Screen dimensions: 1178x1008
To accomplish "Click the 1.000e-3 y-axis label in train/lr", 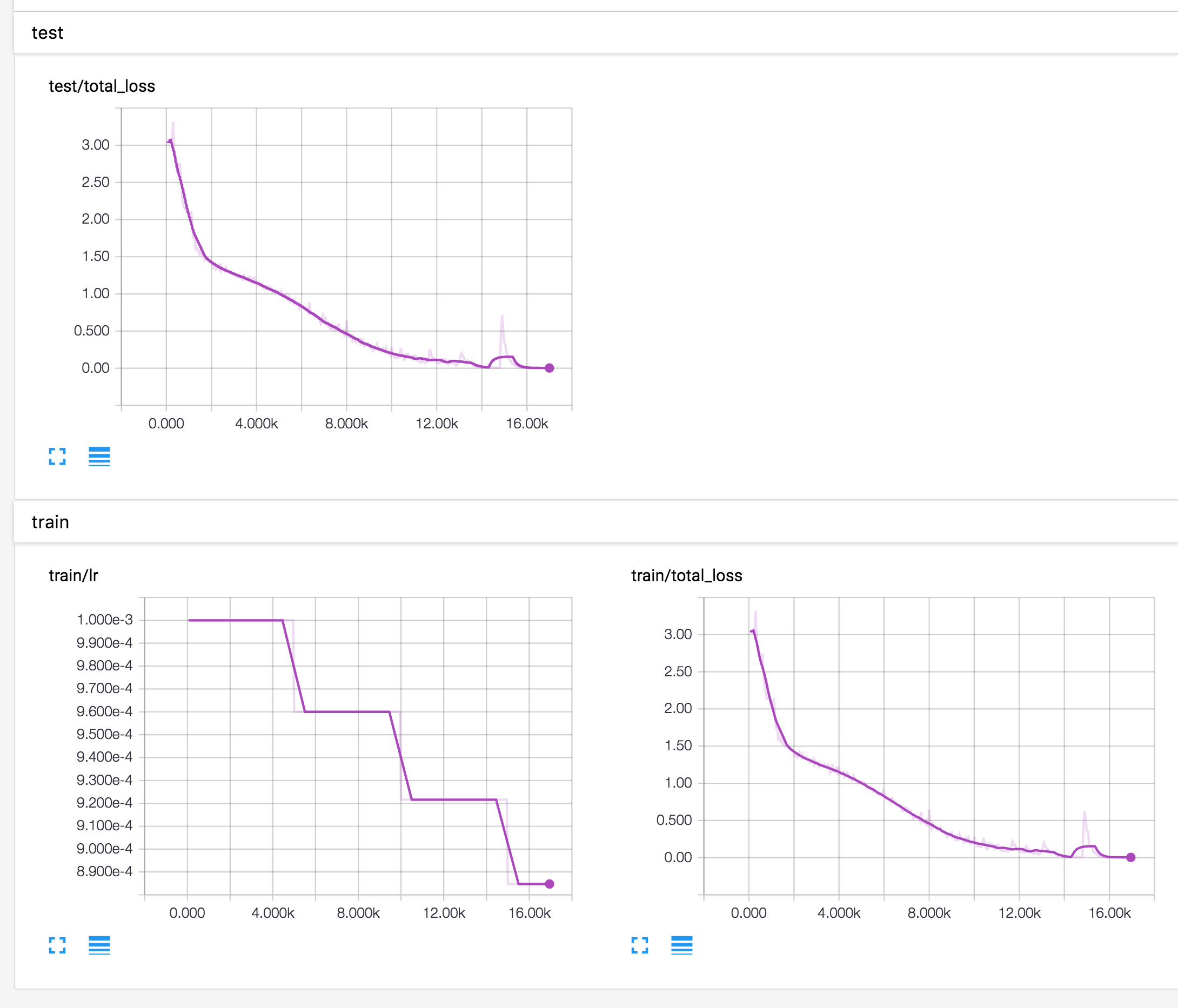I will [105, 620].
